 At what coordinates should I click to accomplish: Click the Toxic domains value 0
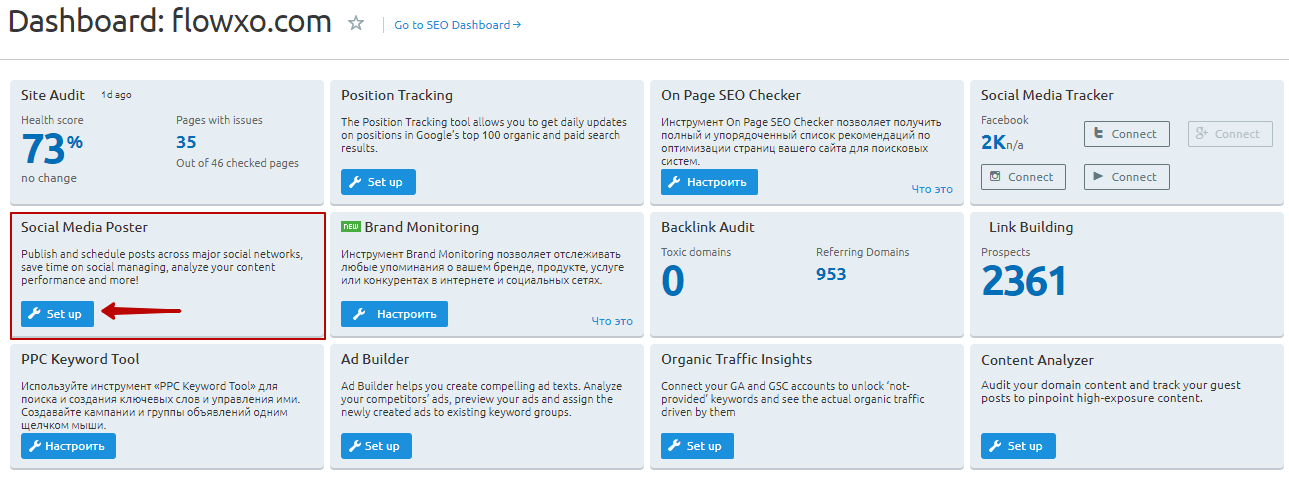coord(673,283)
